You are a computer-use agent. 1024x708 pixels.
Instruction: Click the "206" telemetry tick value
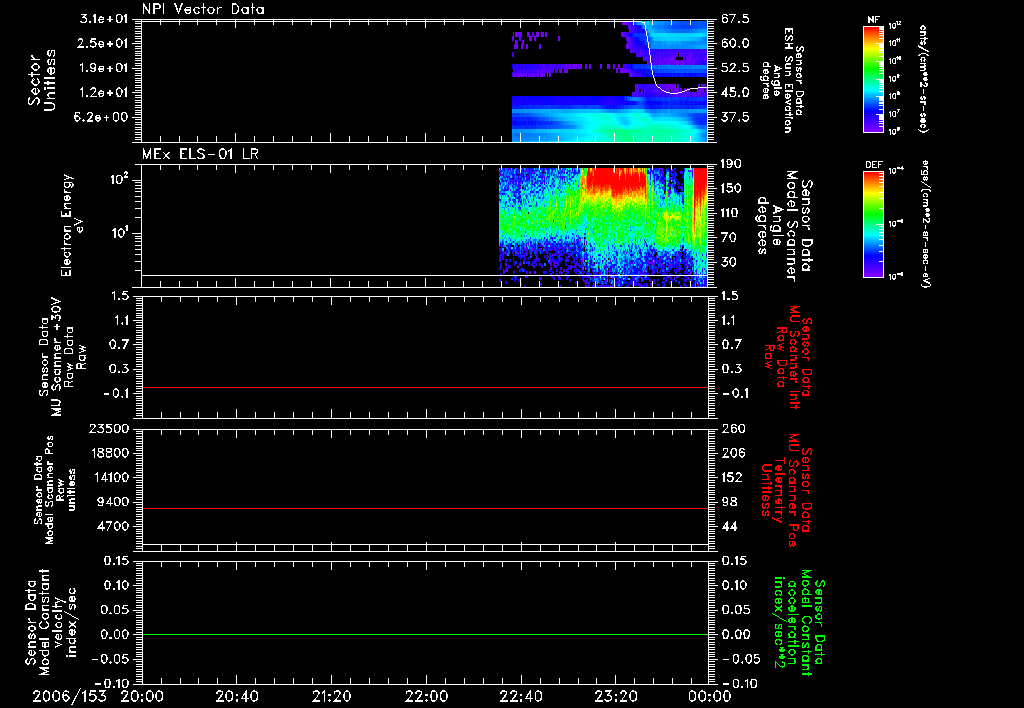tap(732, 453)
